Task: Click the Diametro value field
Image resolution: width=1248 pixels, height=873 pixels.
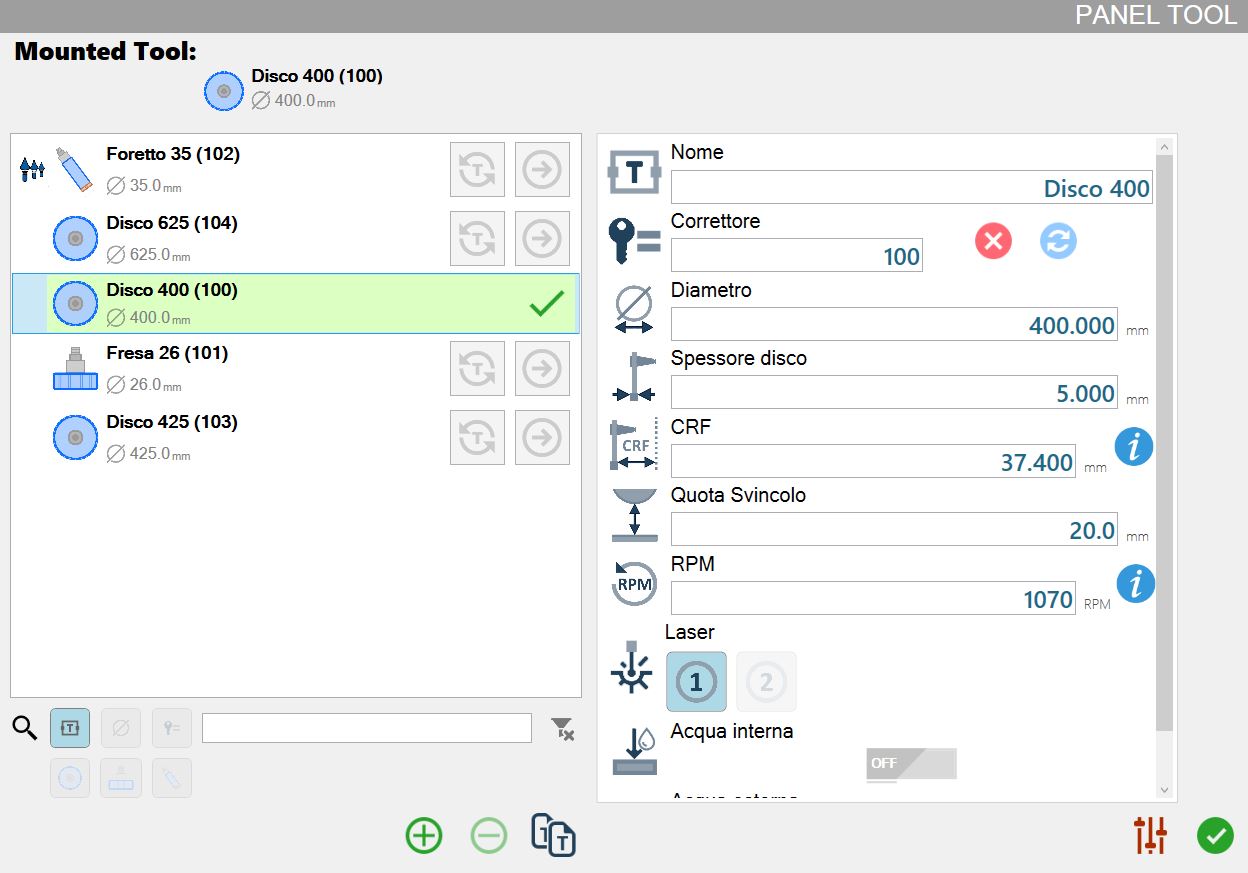Action: click(894, 324)
